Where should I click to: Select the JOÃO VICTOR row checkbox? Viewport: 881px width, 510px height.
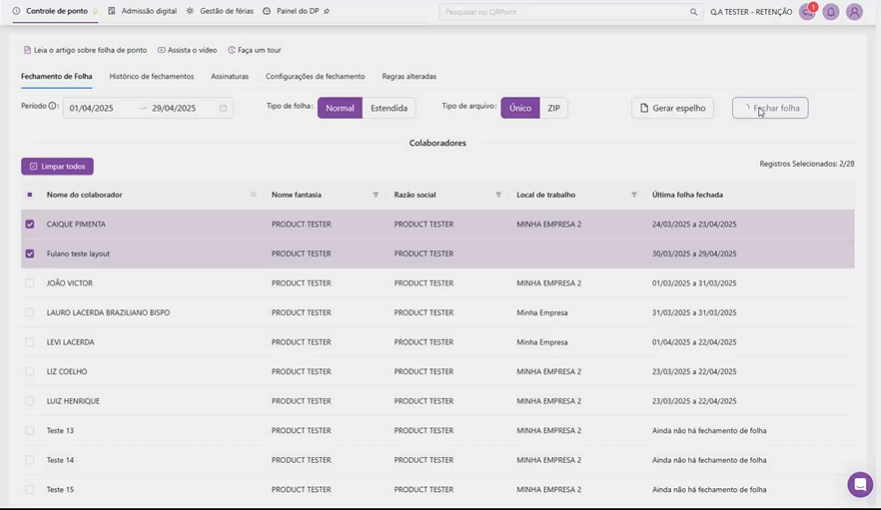[x=30, y=284]
